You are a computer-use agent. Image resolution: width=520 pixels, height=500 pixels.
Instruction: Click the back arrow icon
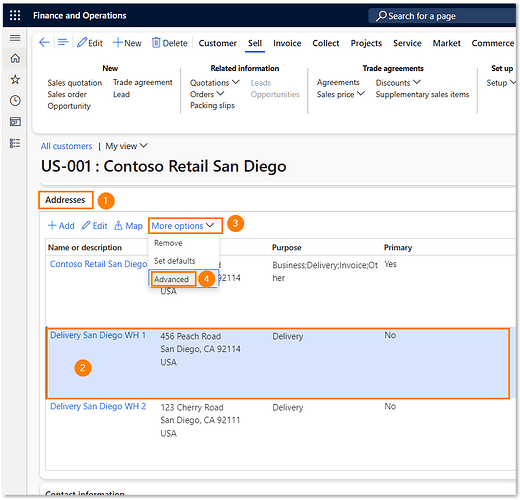(x=44, y=43)
